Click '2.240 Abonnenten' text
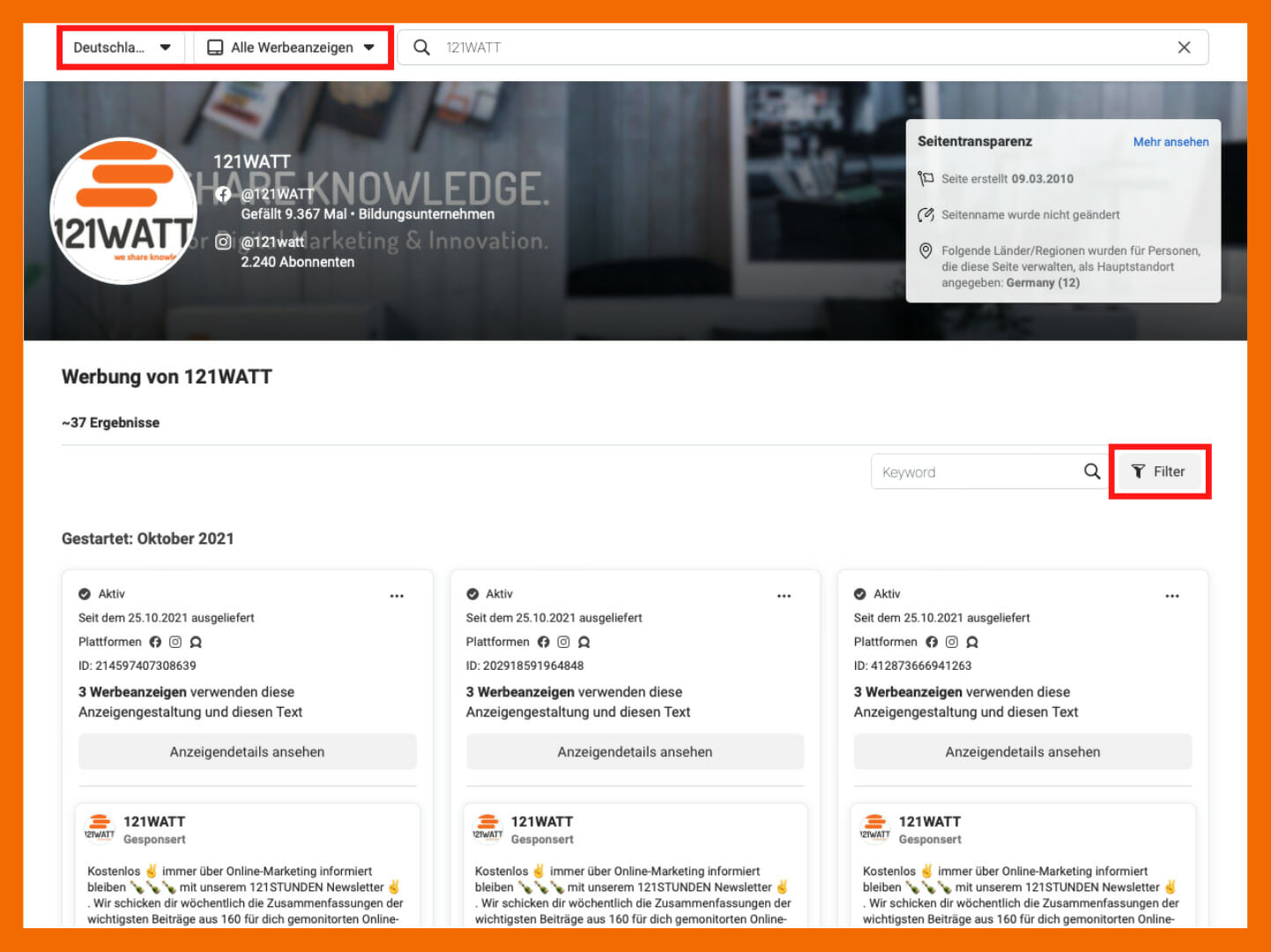This screenshot has width=1271, height=952. pyautogui.click(x=298, y=262)
